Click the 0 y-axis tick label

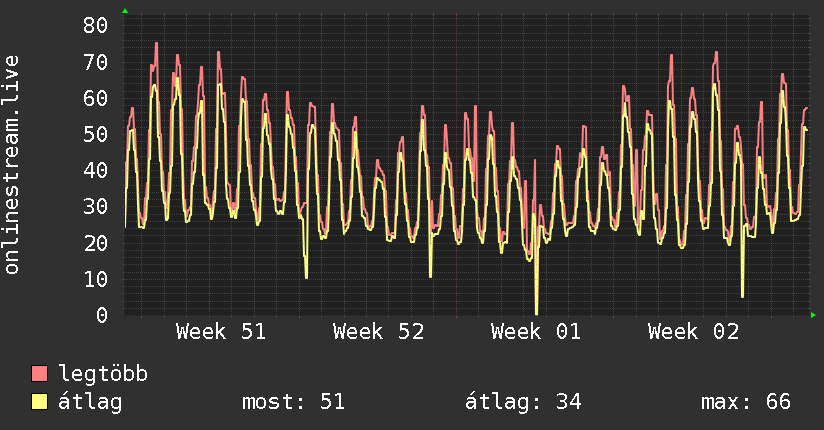coord(102,315)
